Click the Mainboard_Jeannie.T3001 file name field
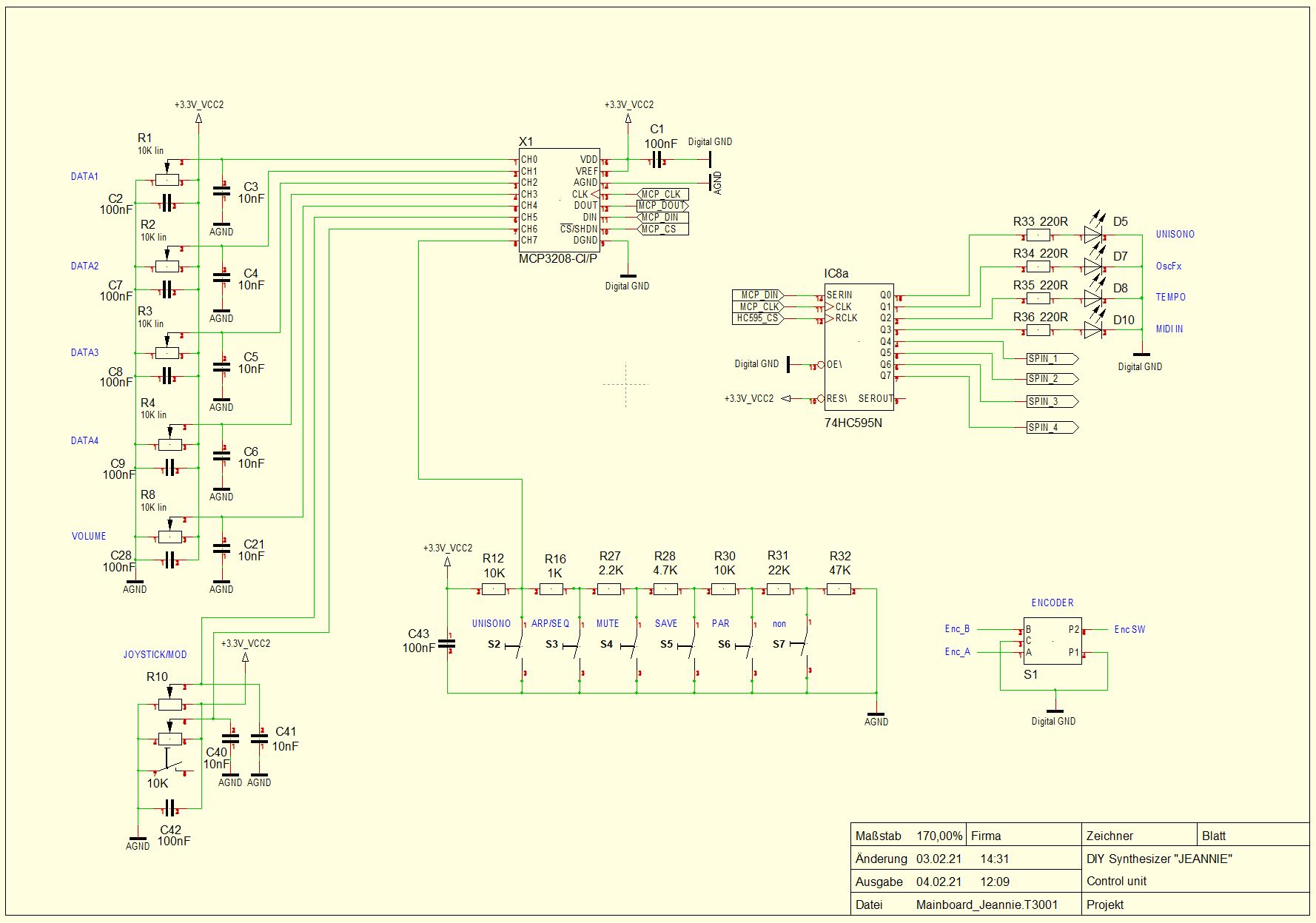The width and height of the screenshot is (1316, 923). coord(986,904)
